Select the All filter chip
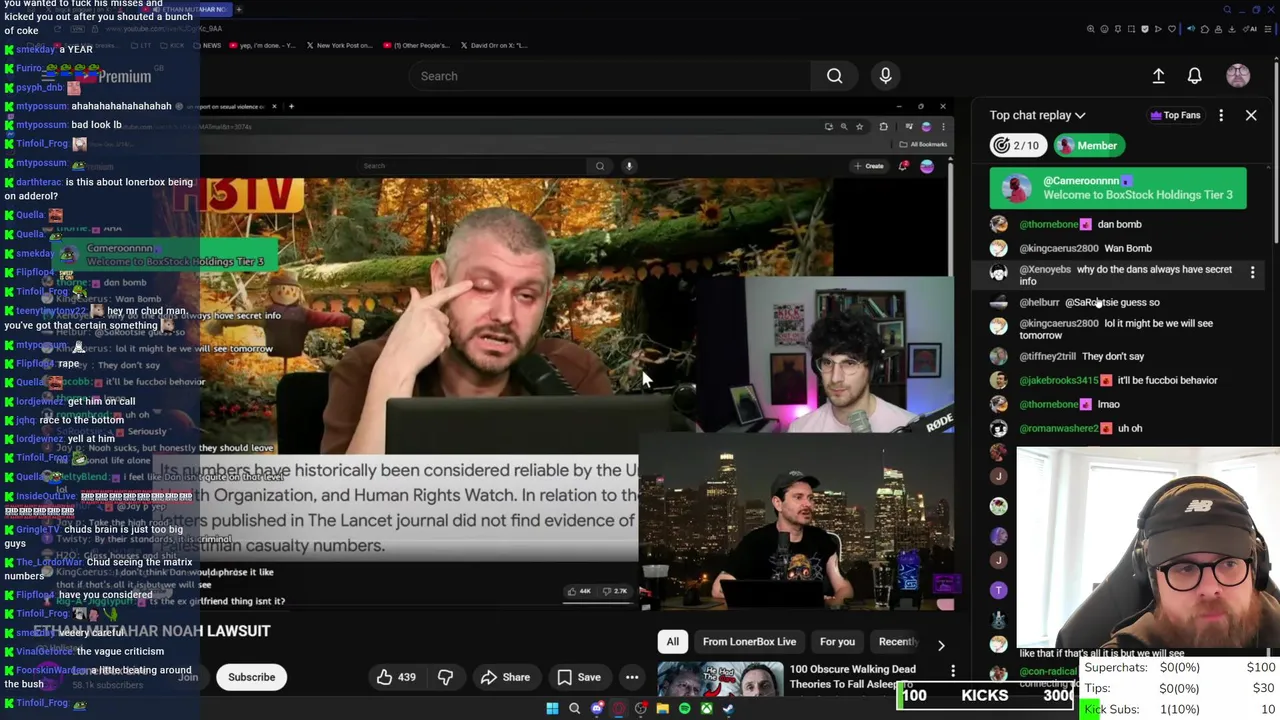The image size is (1280, 720). tap(673, 642)
